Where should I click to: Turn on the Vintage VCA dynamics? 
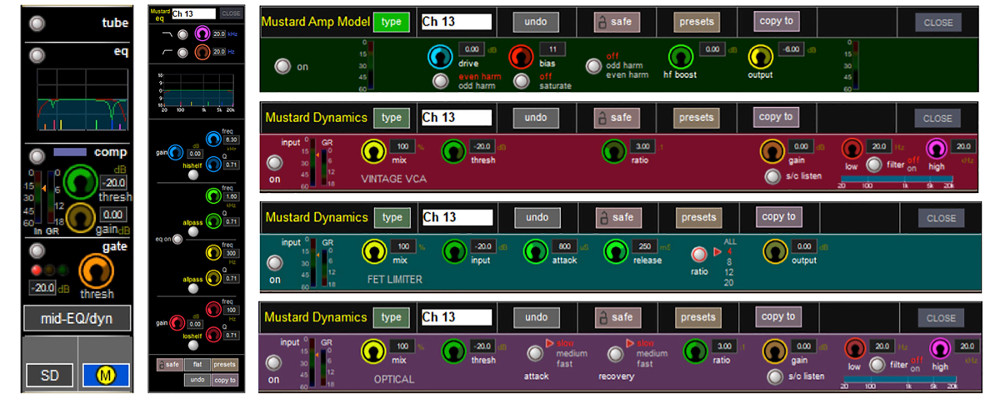point(275,164)
